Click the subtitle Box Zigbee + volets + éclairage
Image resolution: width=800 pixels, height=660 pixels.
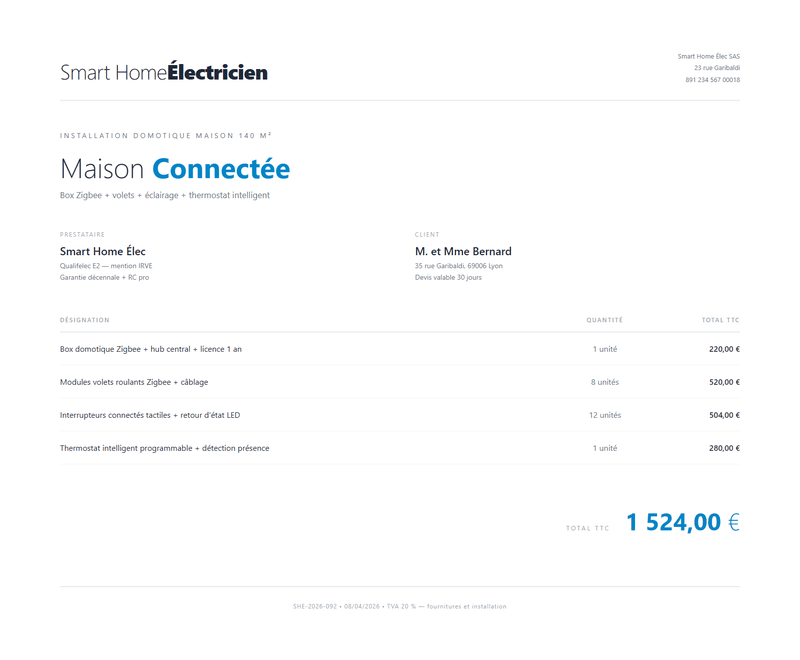pos(165,195)
